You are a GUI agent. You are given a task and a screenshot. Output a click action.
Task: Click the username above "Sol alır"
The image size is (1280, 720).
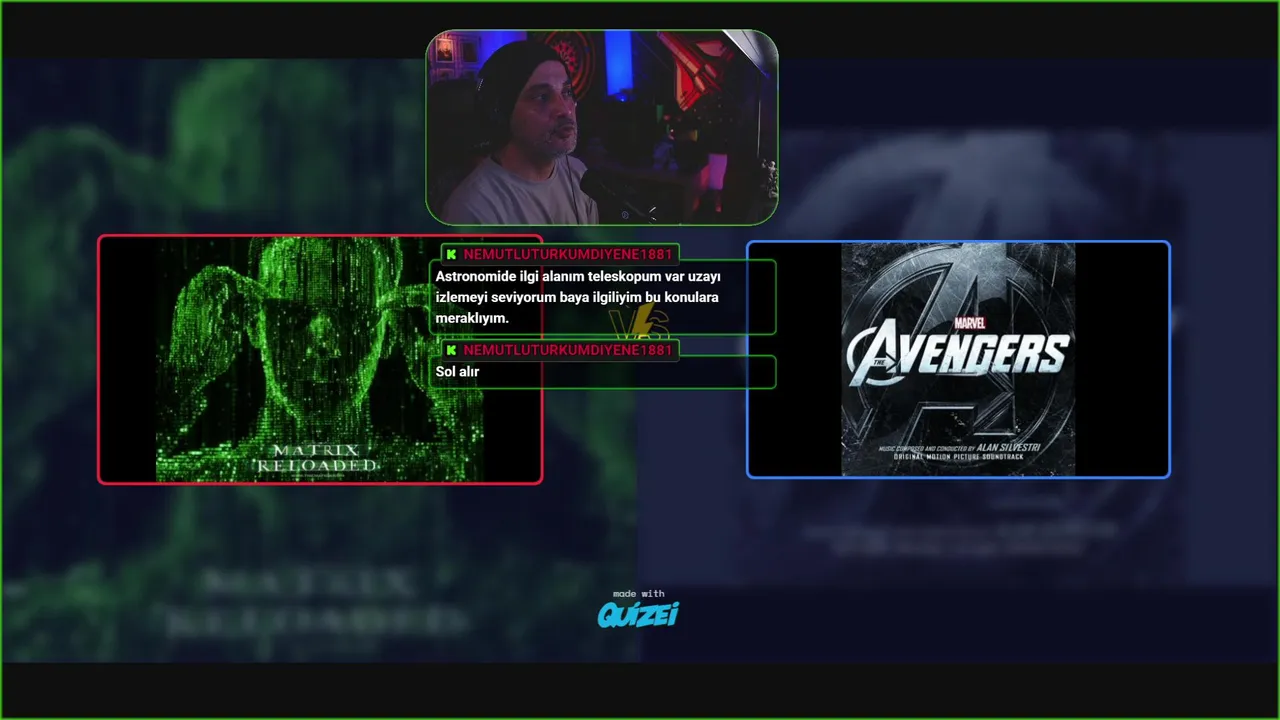(567, 350)
